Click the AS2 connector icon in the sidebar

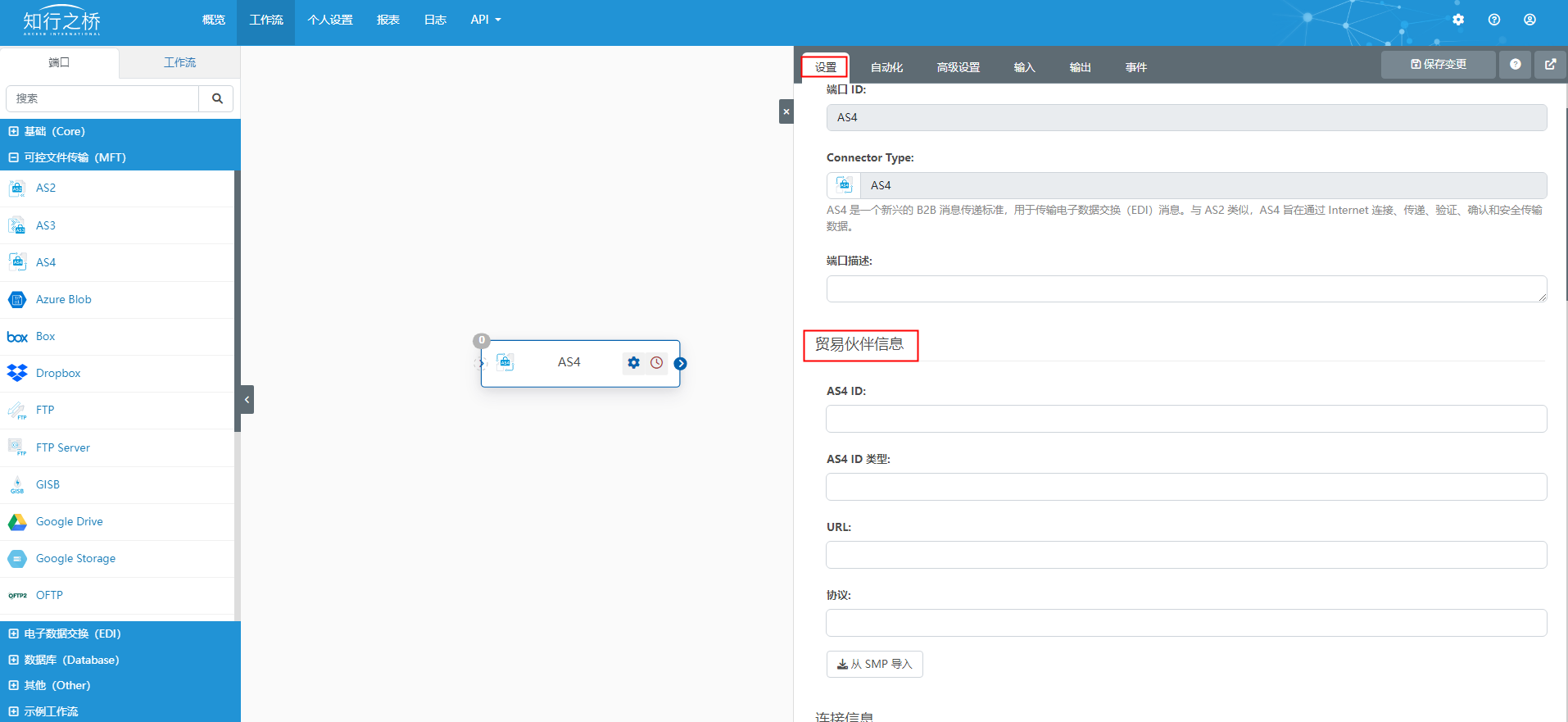point(17,188)
